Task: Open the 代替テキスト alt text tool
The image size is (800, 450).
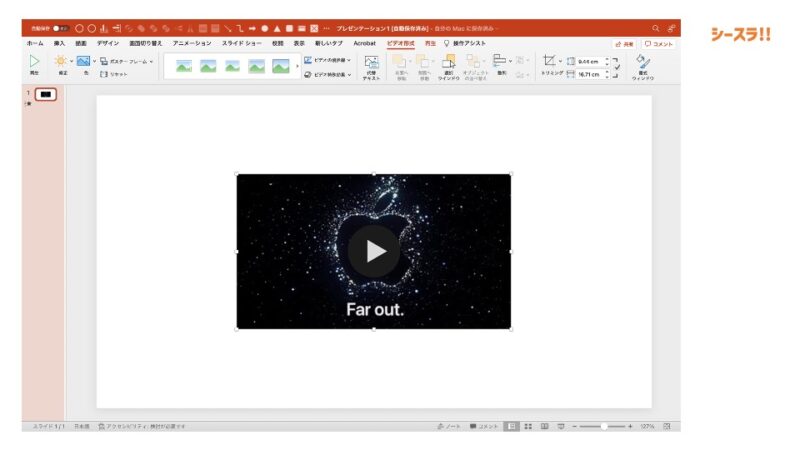Action: click(371, 67)
